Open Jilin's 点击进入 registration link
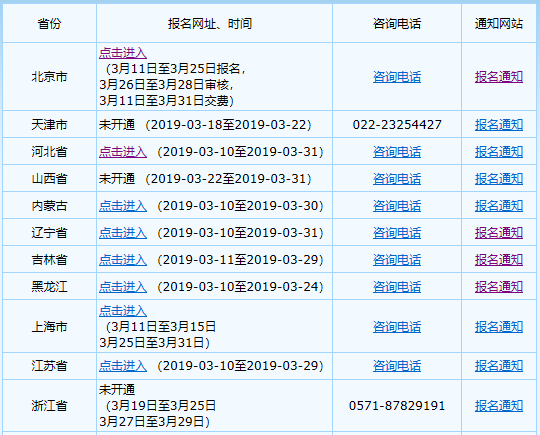This screenshot has height=435, width=540. 123,260
